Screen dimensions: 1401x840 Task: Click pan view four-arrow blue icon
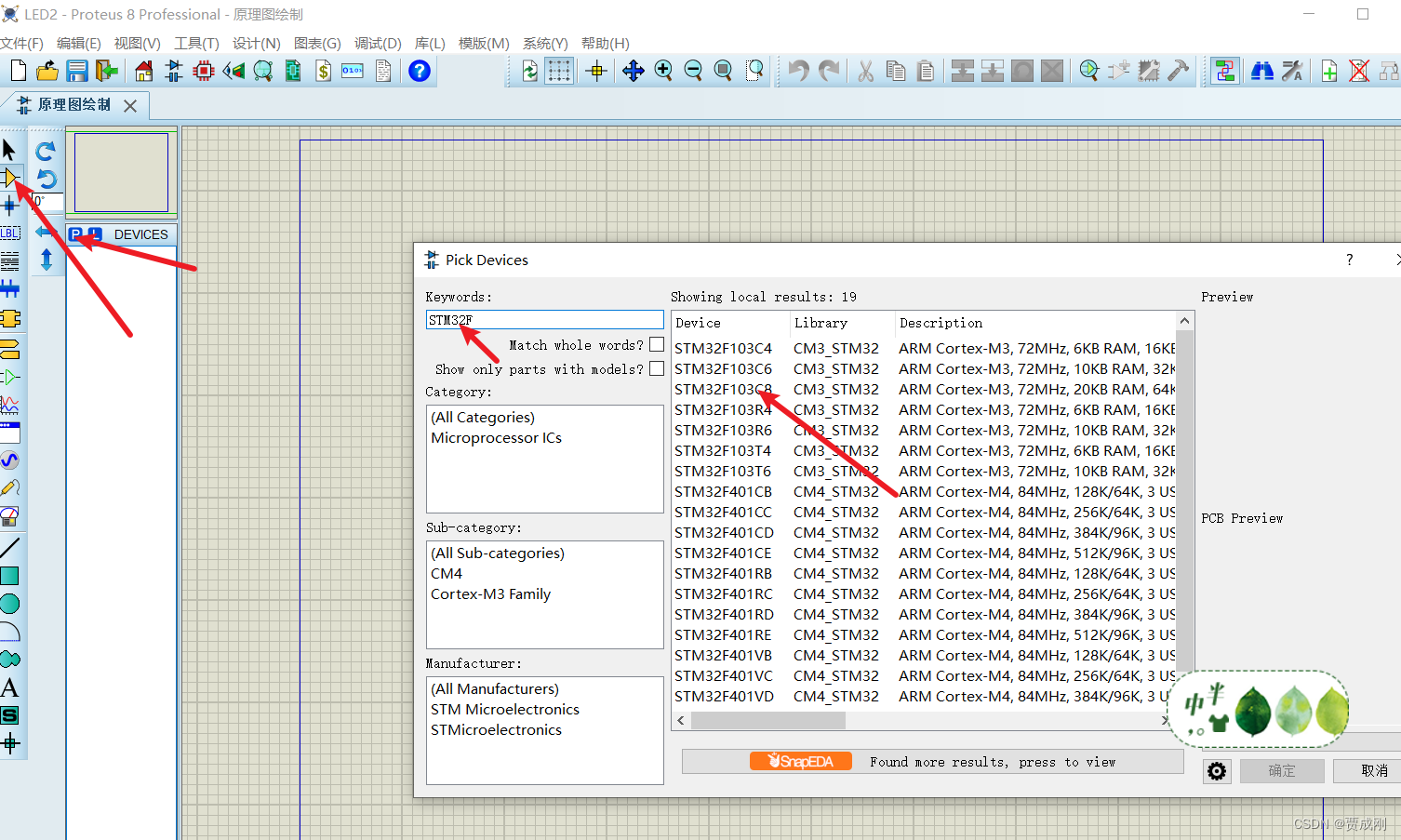(x=634, y=71)
